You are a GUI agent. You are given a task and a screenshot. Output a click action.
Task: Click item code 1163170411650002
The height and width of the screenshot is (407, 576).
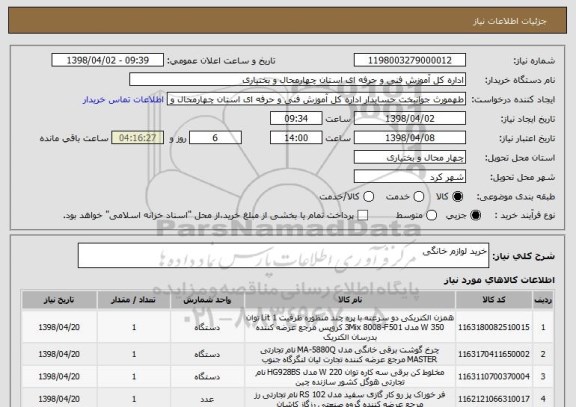(x=494, y=354)
